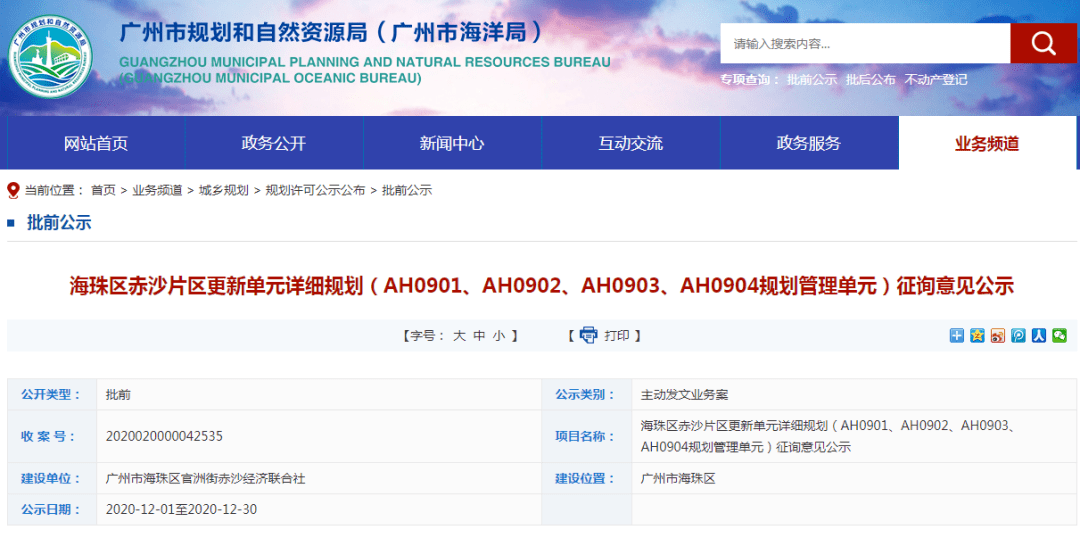Click date range 2020-12-01至2020-12-30
1080x538 pixels.
[182, 510]
